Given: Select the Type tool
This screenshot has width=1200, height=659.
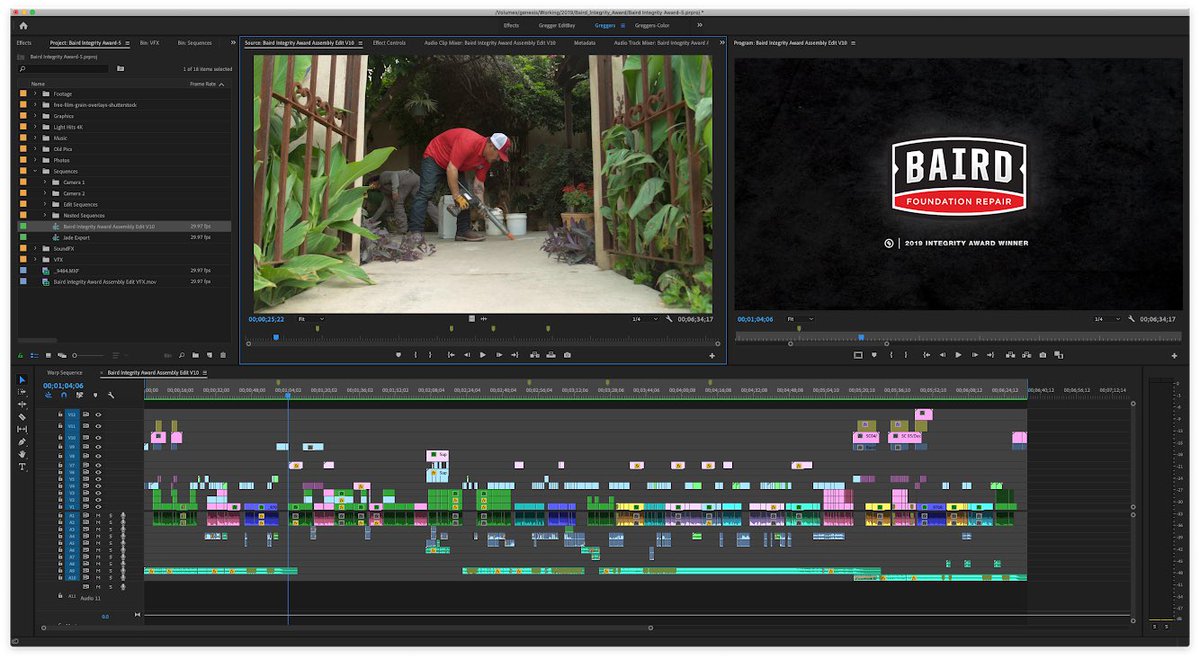Looking at the screenshot, I should point(22,466).
